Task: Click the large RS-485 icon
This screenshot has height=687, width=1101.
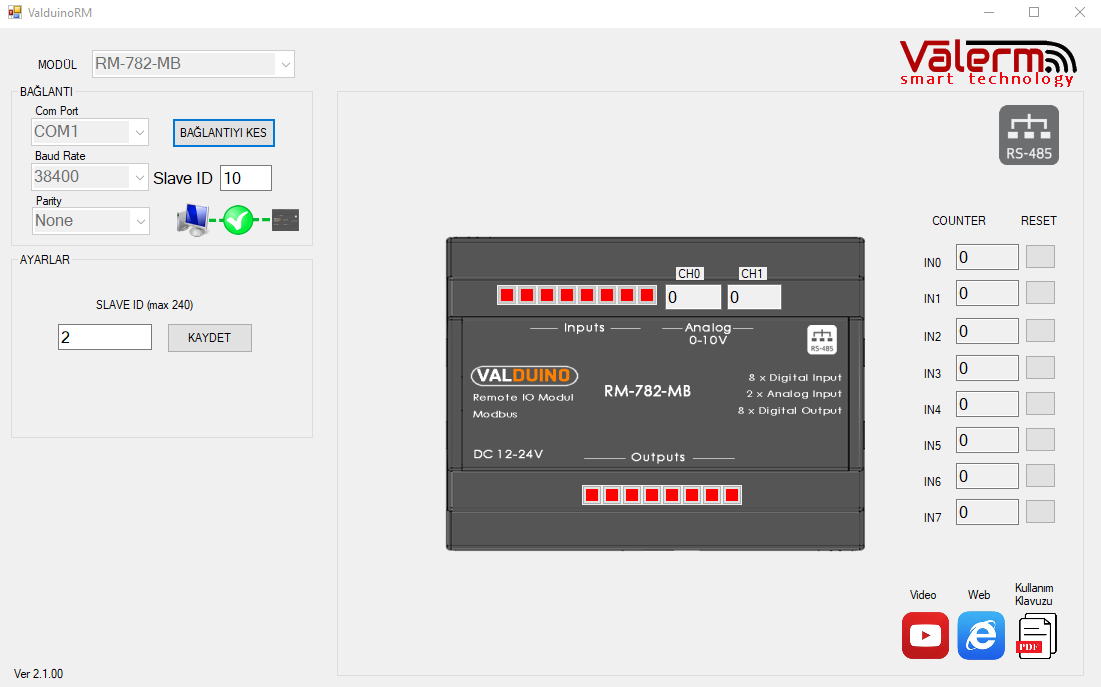Action: 1028,135
